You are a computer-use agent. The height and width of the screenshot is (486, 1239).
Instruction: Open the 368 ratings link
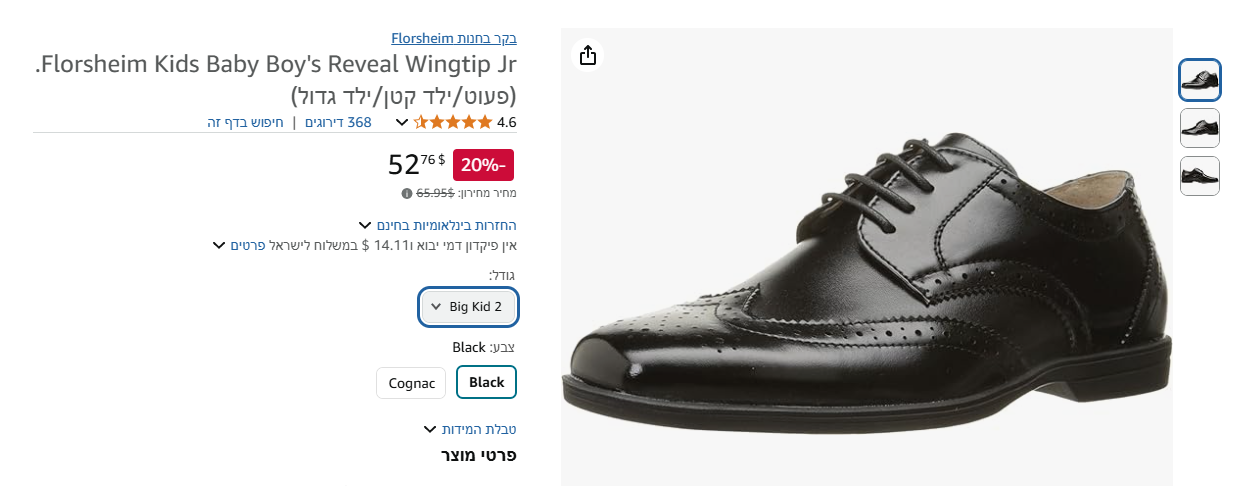339,123
